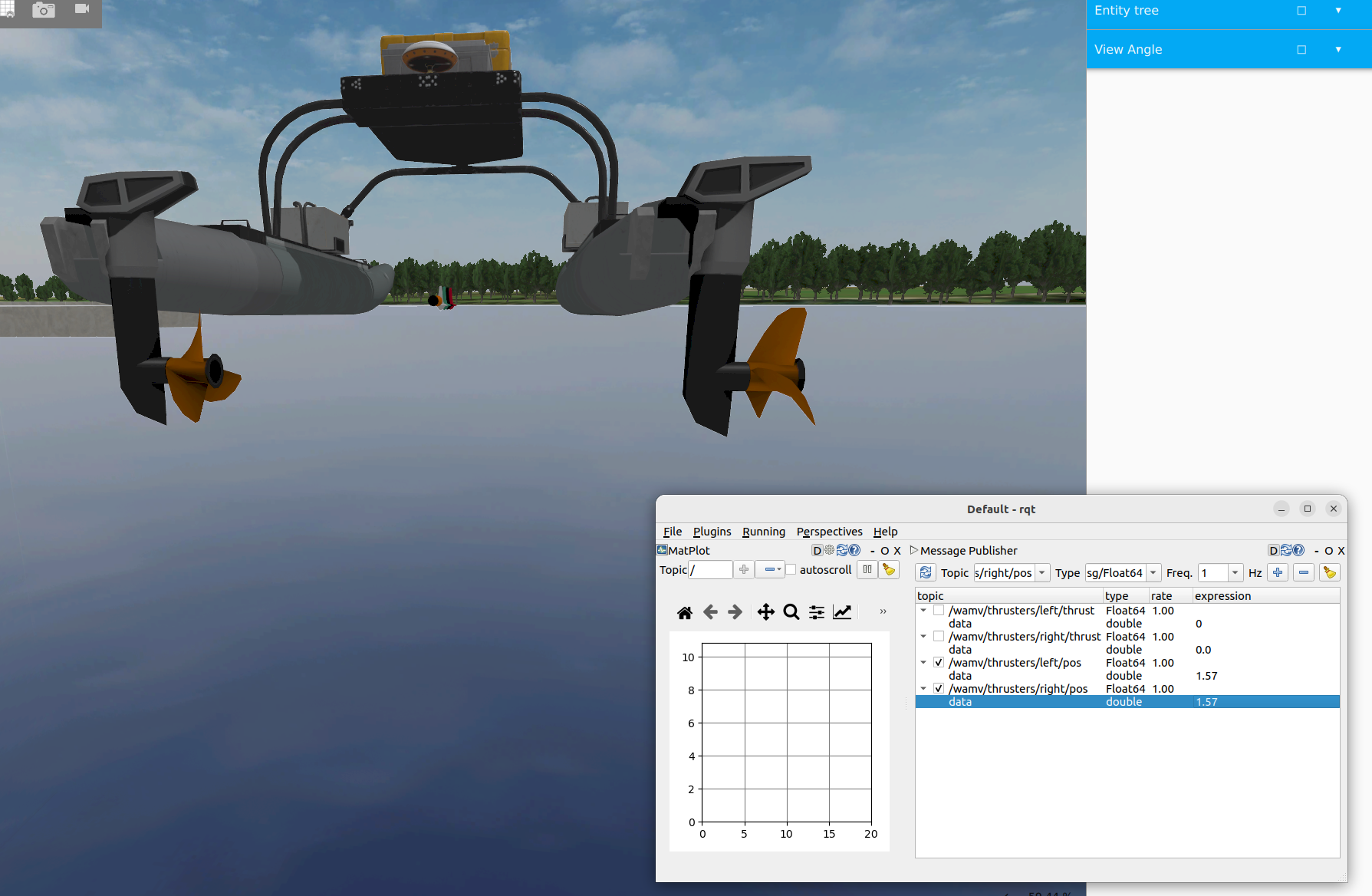Select the /wamv/thrusters/left/thrust topic name
The width and height of the screenshot is (1372, 896).
(1022, 611)
